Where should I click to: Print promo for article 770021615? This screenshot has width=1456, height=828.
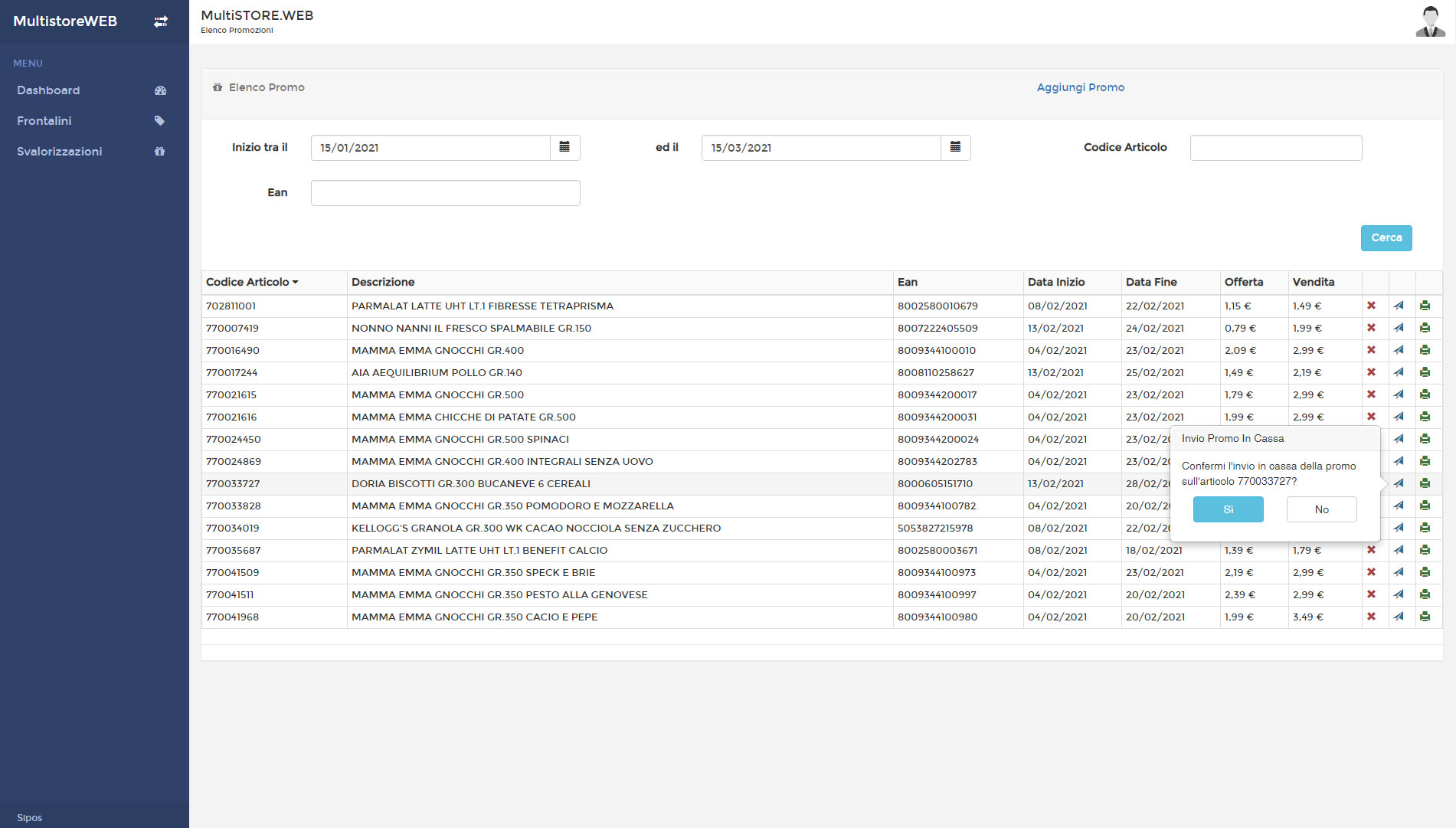pyautogui.click(x=1425, y=394)
